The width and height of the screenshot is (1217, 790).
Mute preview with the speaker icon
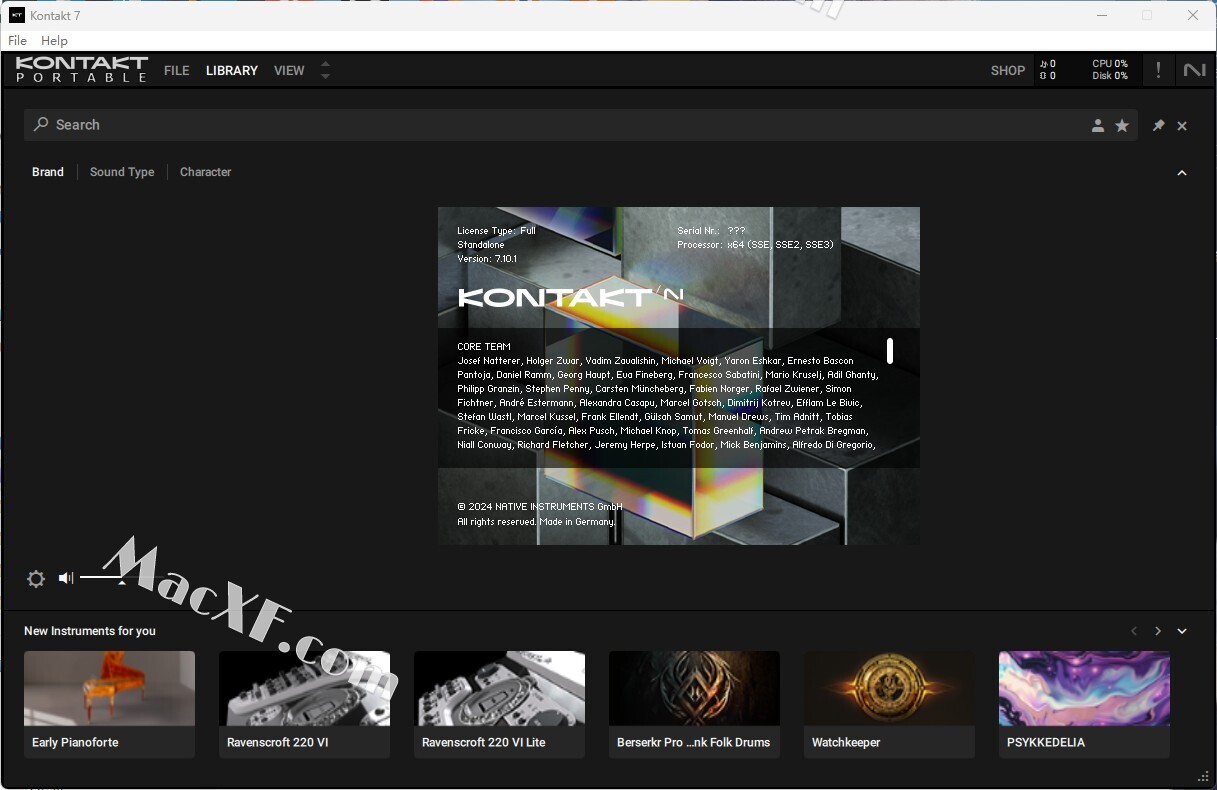(66, 578)
